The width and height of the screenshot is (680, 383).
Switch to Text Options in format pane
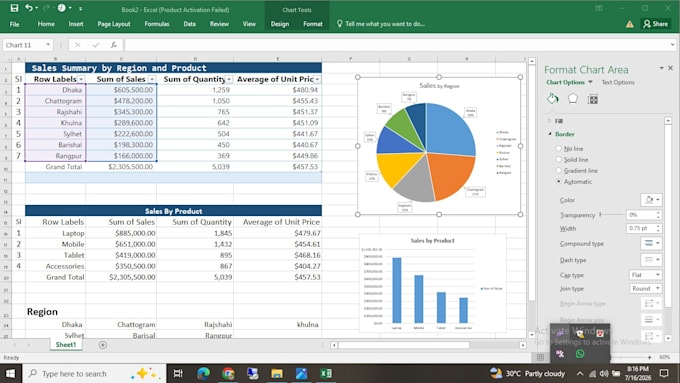(x=618, y=82)
